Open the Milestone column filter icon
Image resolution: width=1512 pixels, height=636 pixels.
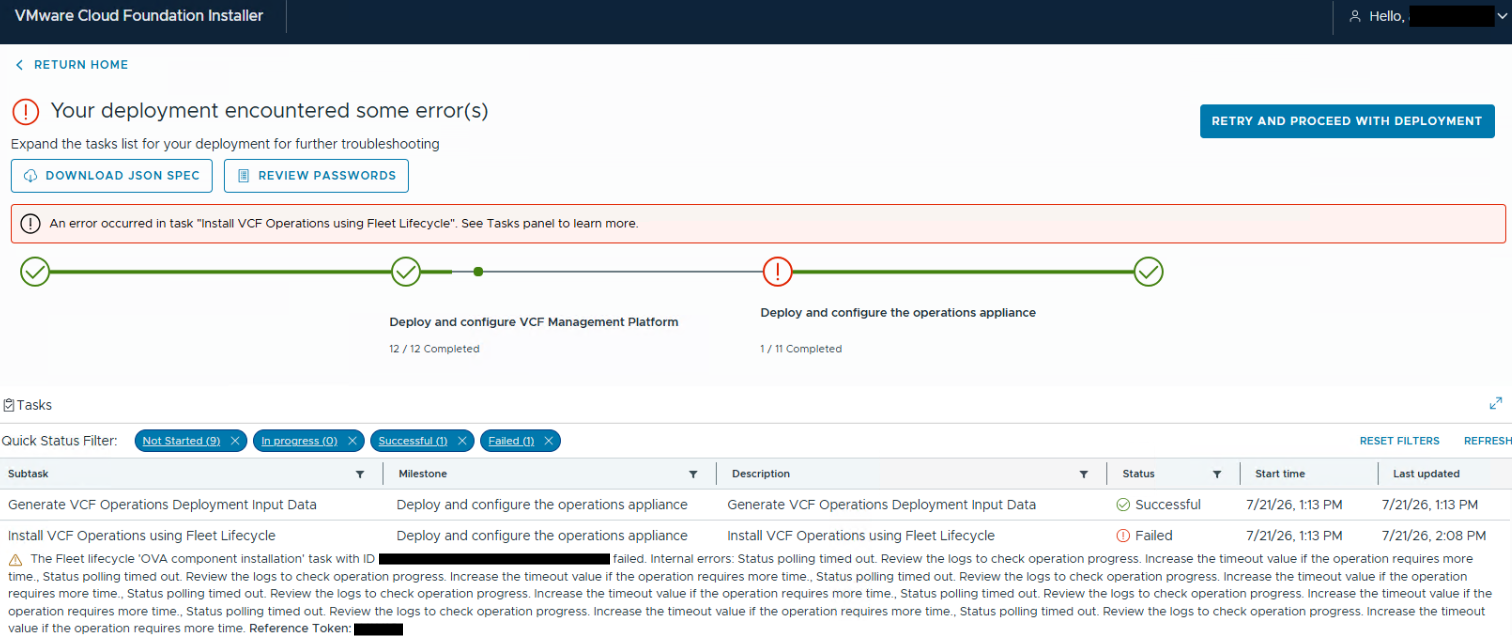click(x=693, y=474)
